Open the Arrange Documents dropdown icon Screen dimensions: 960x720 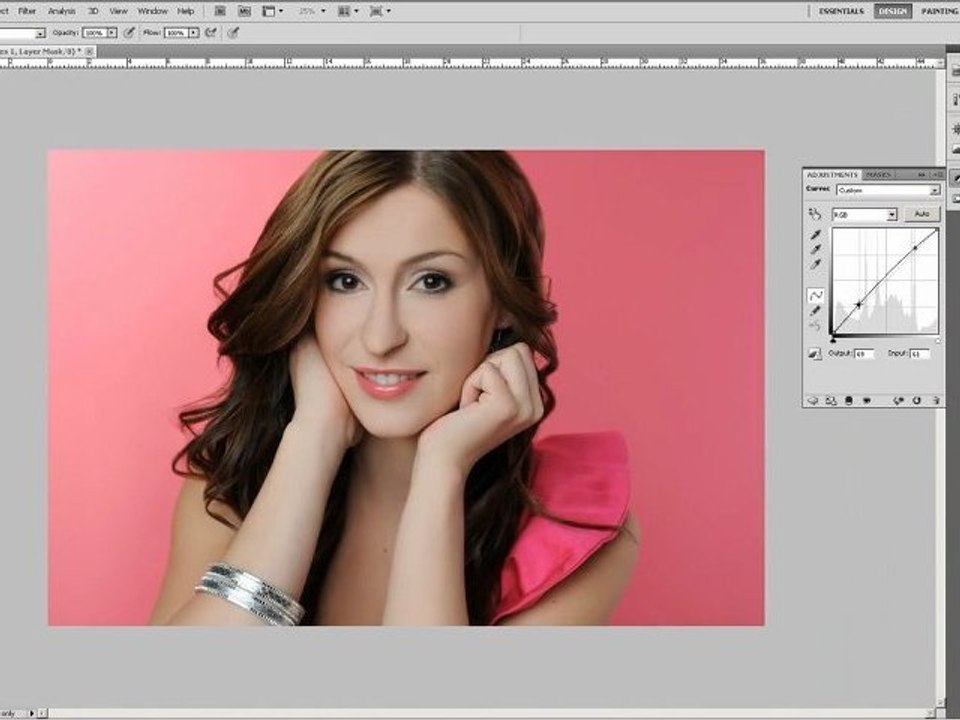coord(348,11)
